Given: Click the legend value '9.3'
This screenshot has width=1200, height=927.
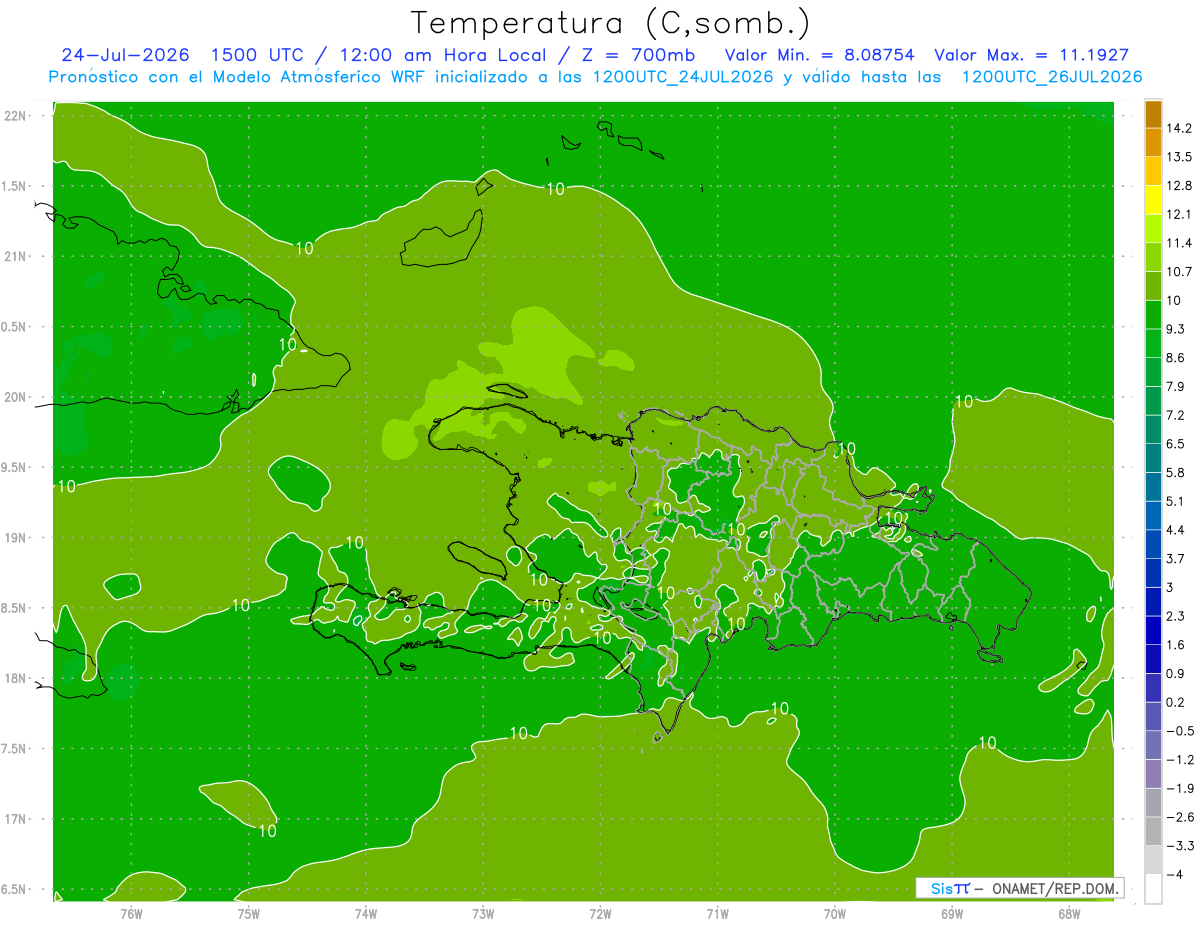Looking at the screenshot, I should tap(1176, 330).
